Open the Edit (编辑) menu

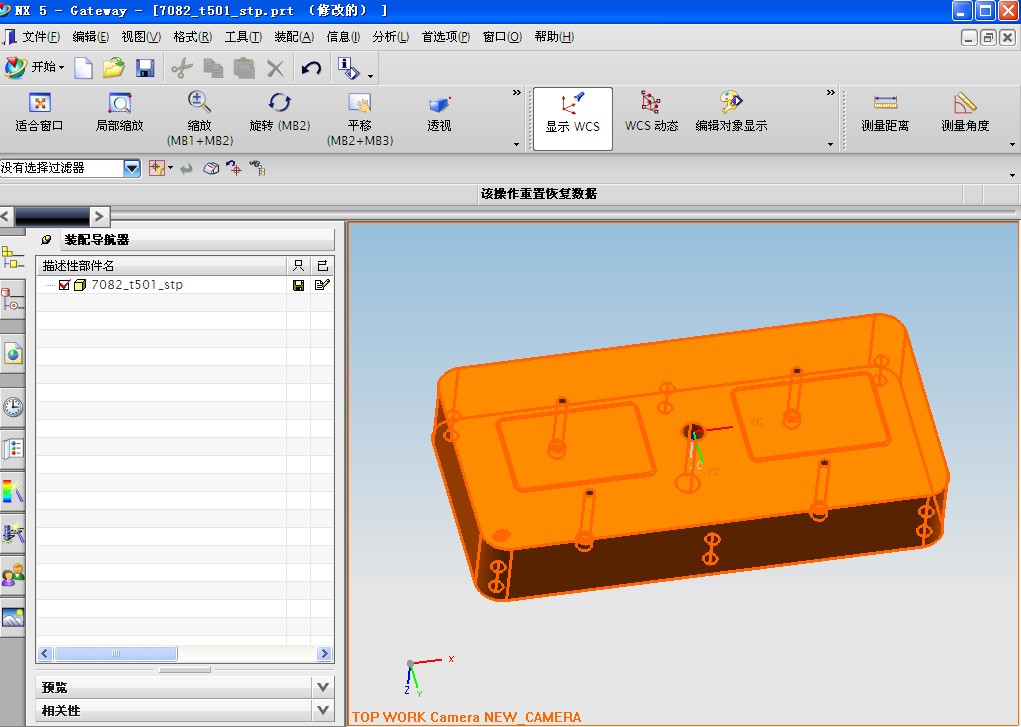[91, 37]
